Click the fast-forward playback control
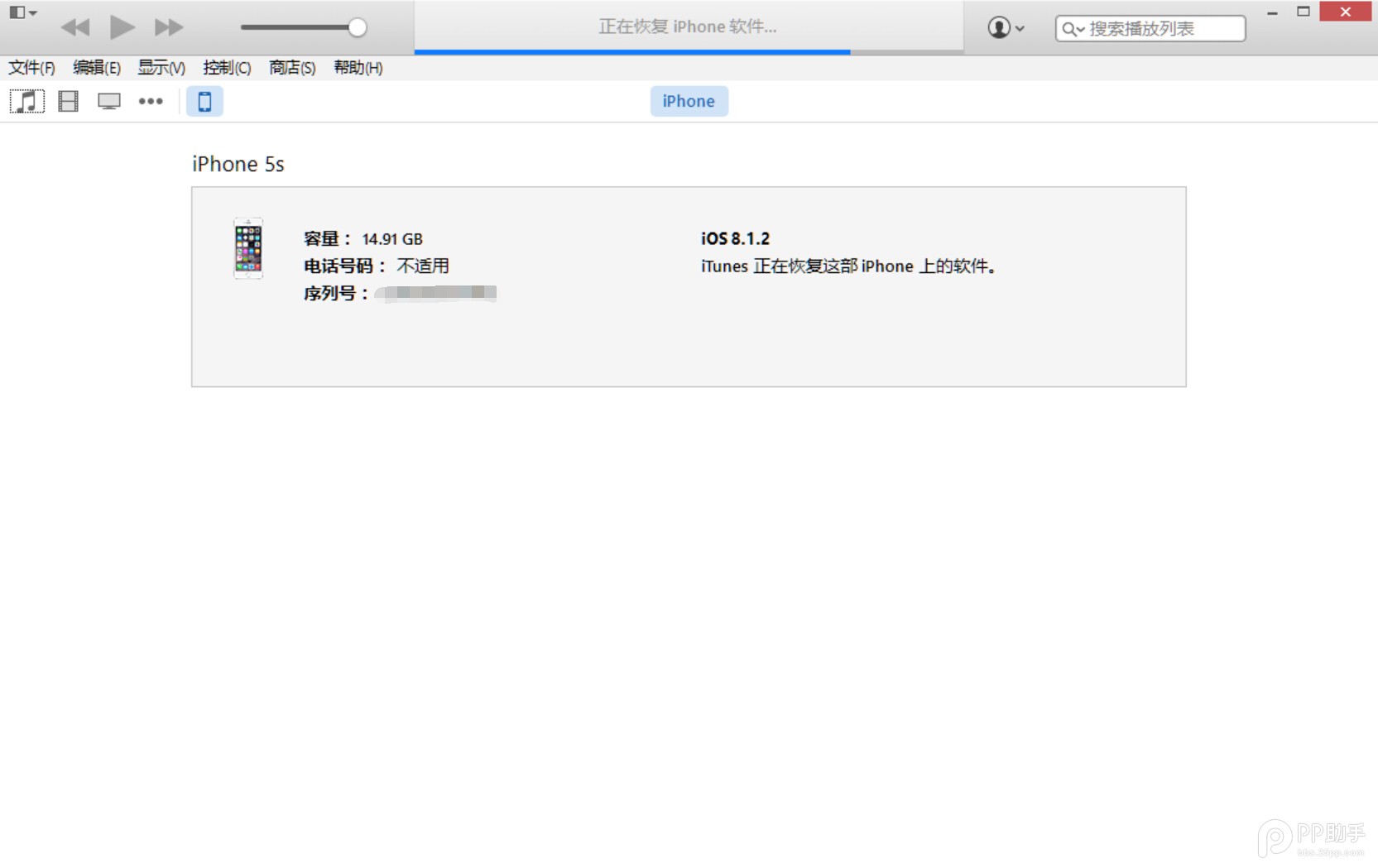The height and width of the screenshot is (868, 1378). (x=168, y=26)
